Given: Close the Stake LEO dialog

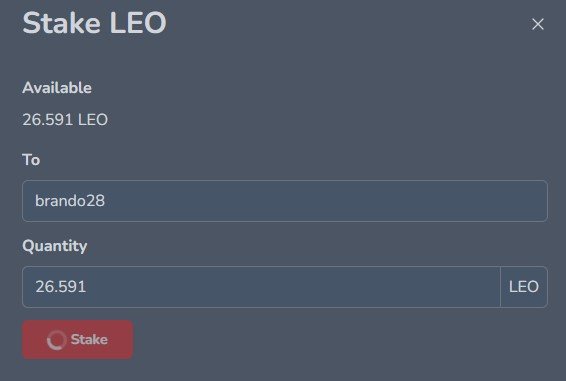Looking at the screenshot, I should pos(537,24).
